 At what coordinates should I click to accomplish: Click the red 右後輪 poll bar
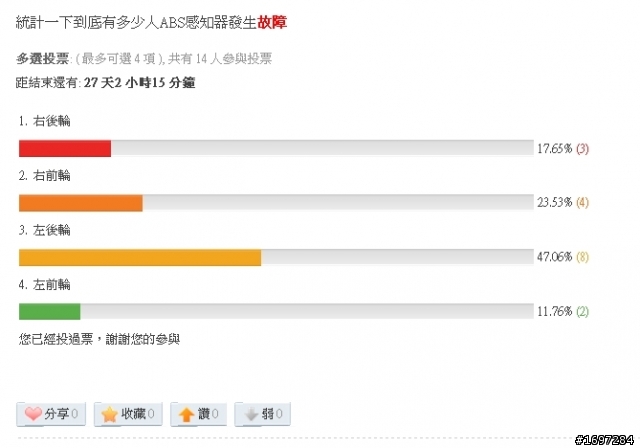65,148
